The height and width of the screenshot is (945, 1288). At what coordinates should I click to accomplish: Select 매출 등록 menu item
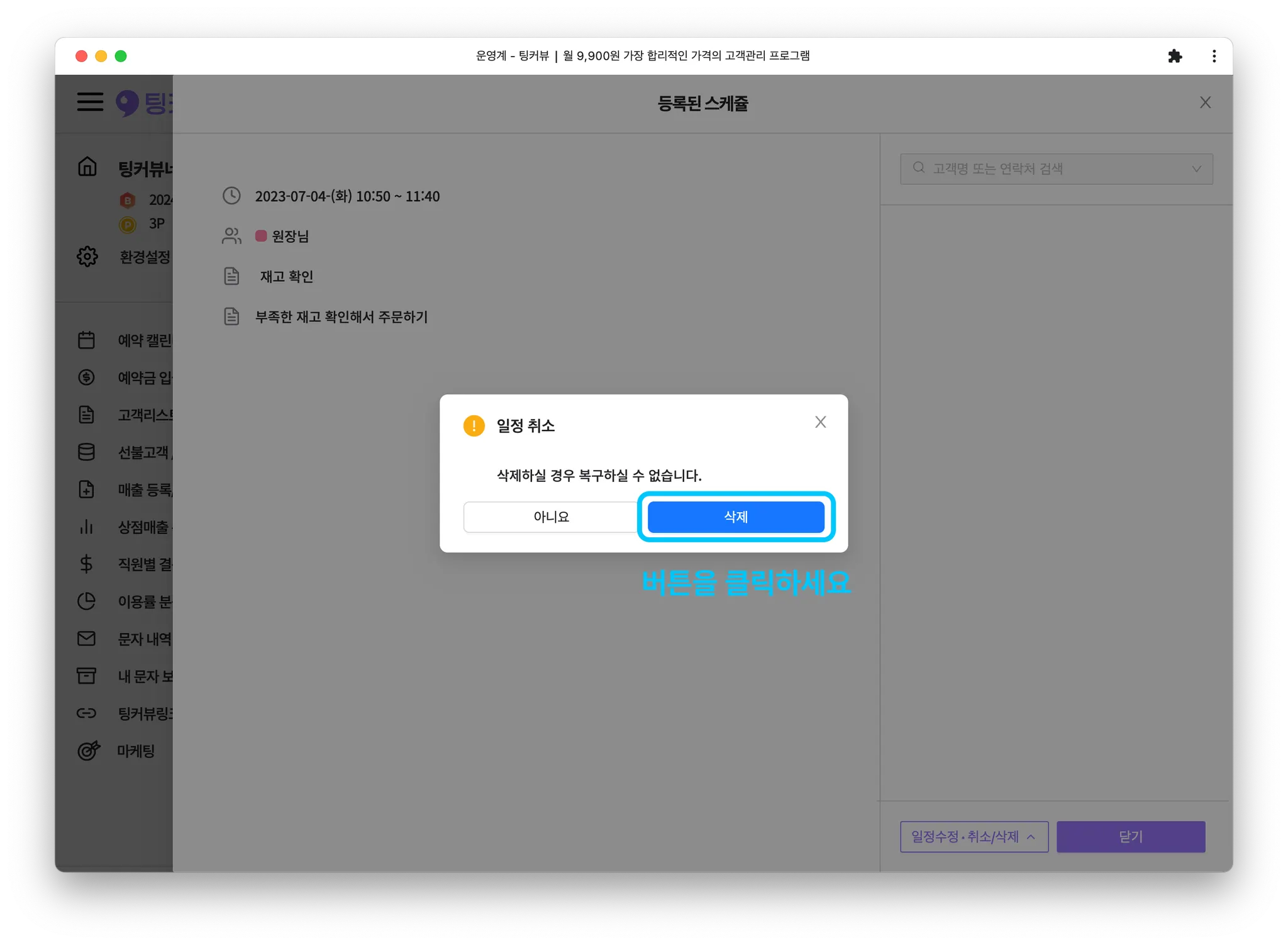click(145, 489)
